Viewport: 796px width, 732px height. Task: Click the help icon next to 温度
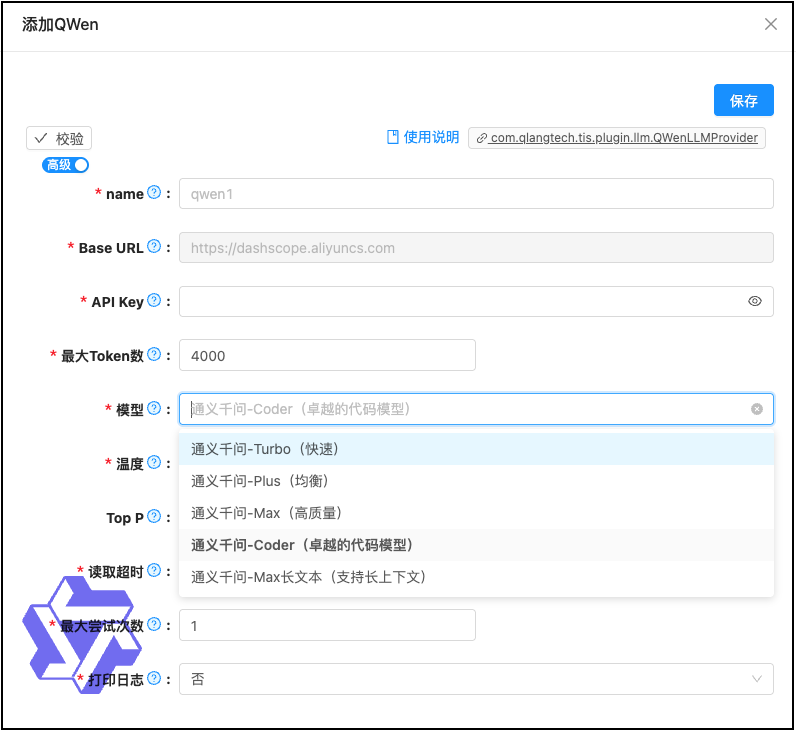click(x=154, y=463)
